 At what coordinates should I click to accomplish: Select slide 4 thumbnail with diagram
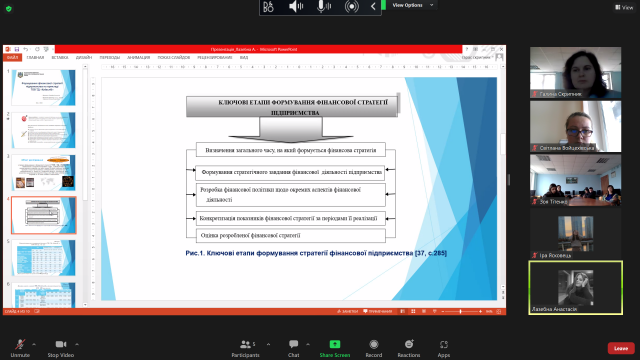point(43,215)
